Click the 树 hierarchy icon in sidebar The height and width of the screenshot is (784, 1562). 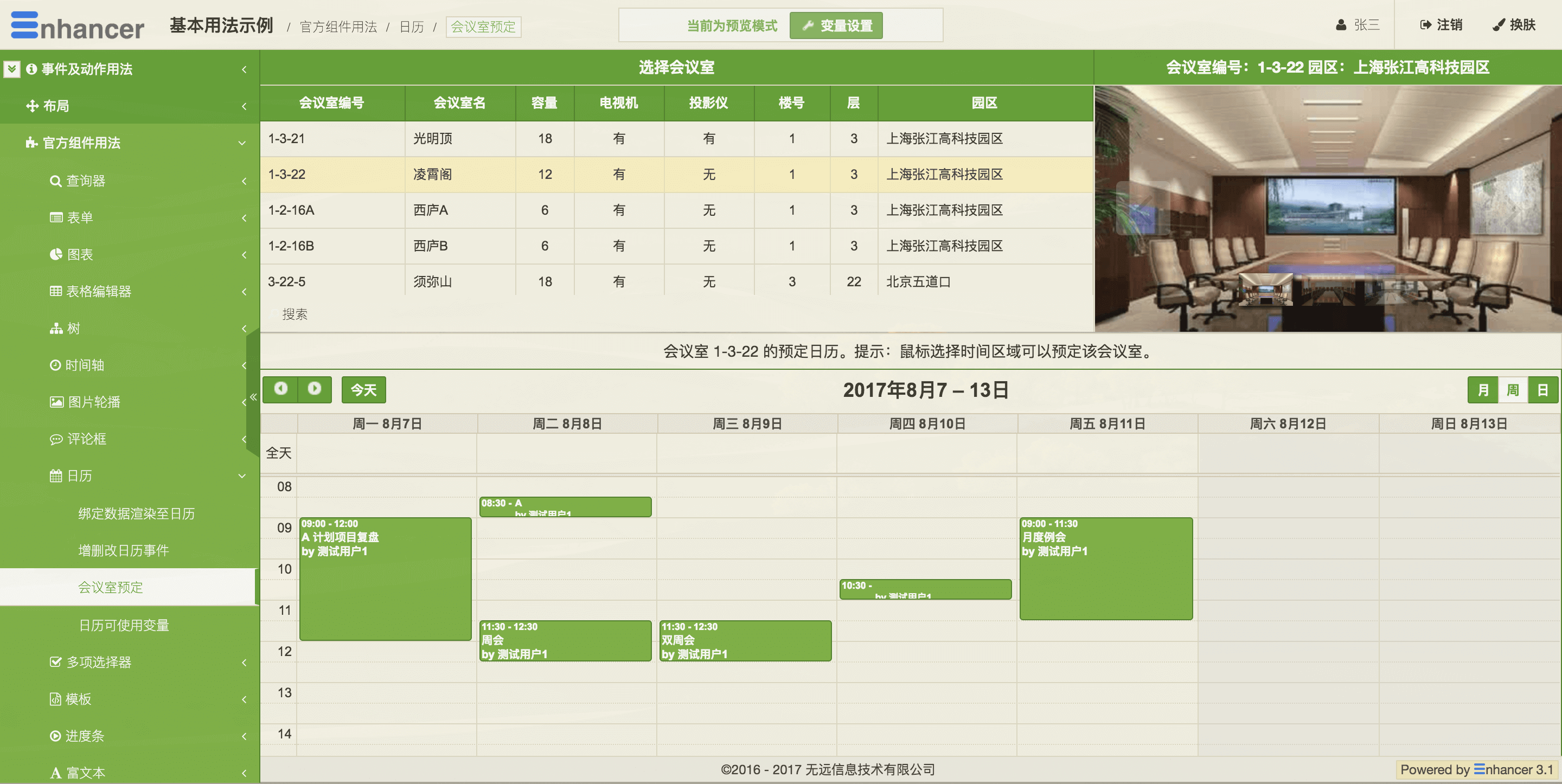click(x=56, y=328)
